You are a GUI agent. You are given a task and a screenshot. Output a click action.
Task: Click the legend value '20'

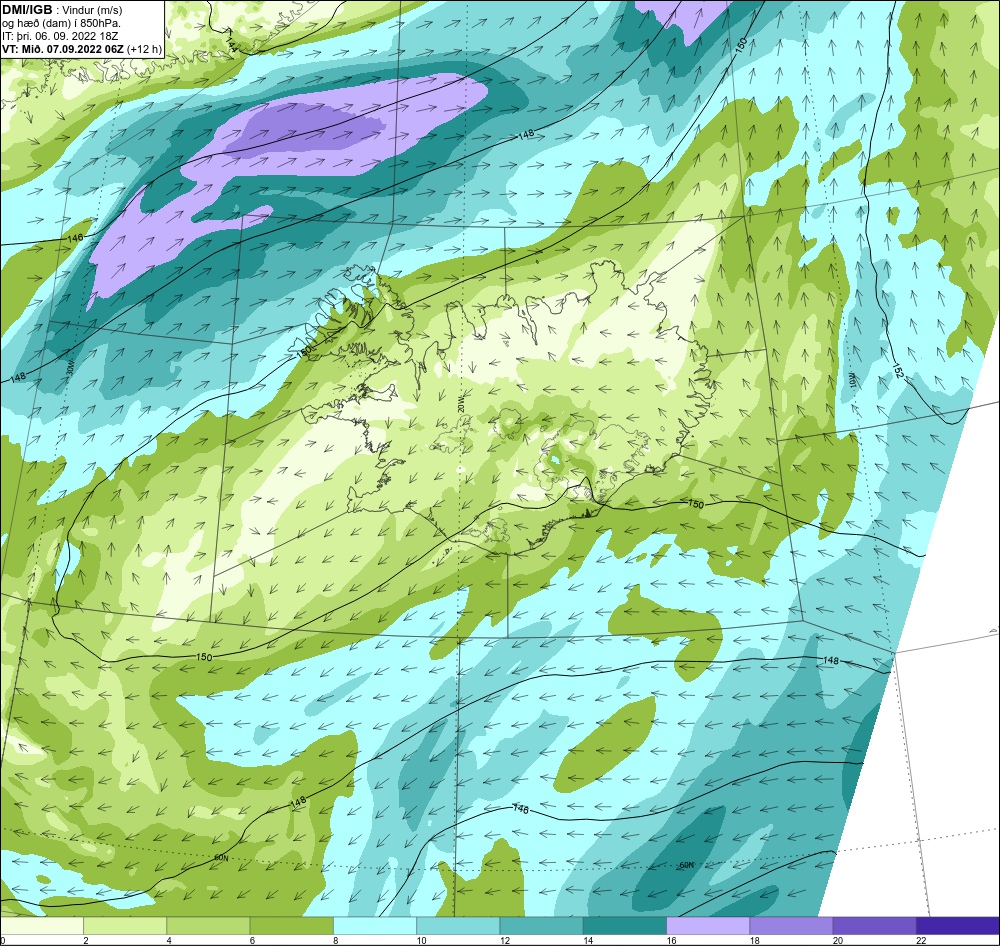[x=837, y=940]
